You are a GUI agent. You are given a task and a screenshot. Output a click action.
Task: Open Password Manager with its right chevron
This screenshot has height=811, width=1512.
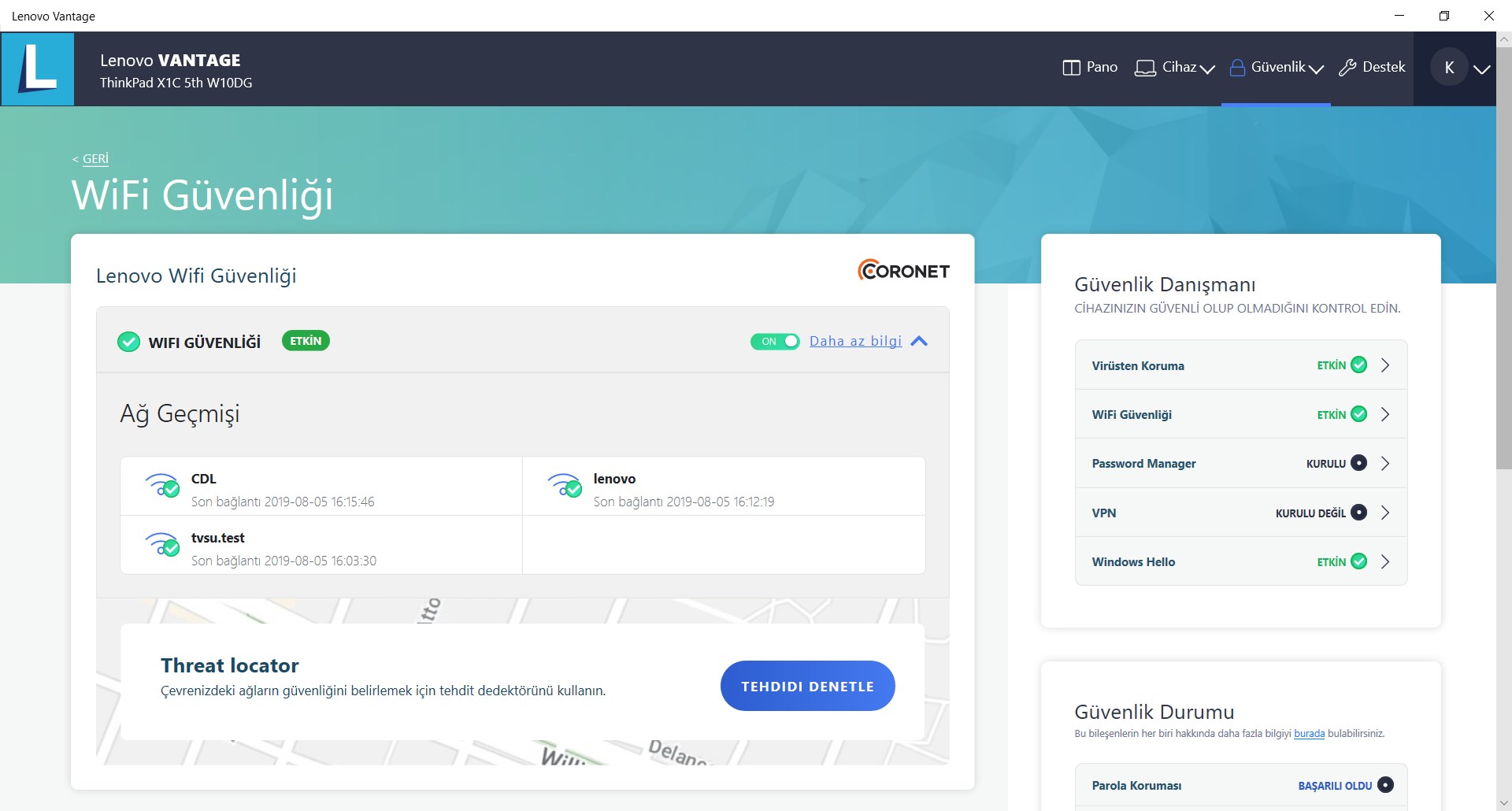pyautogui.click(x=1385, y=464)
